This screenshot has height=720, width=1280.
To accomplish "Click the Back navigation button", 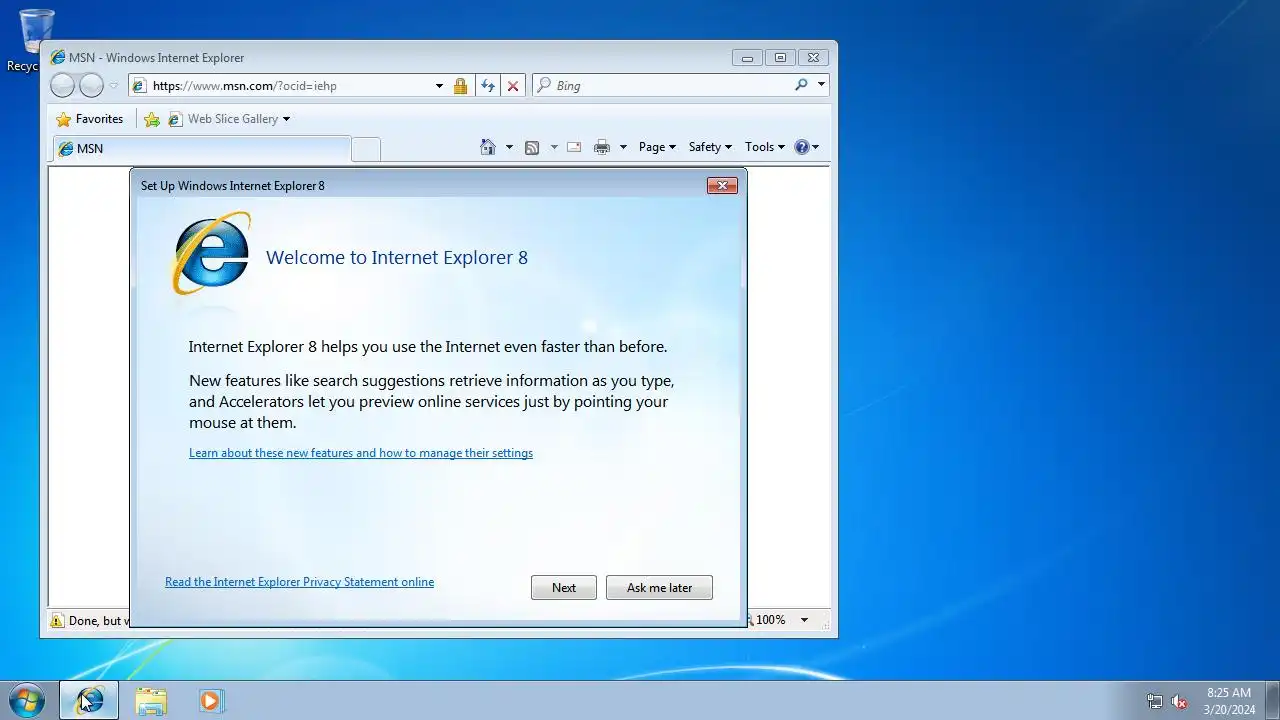I will pyautogui.click(x=62, y=86).
